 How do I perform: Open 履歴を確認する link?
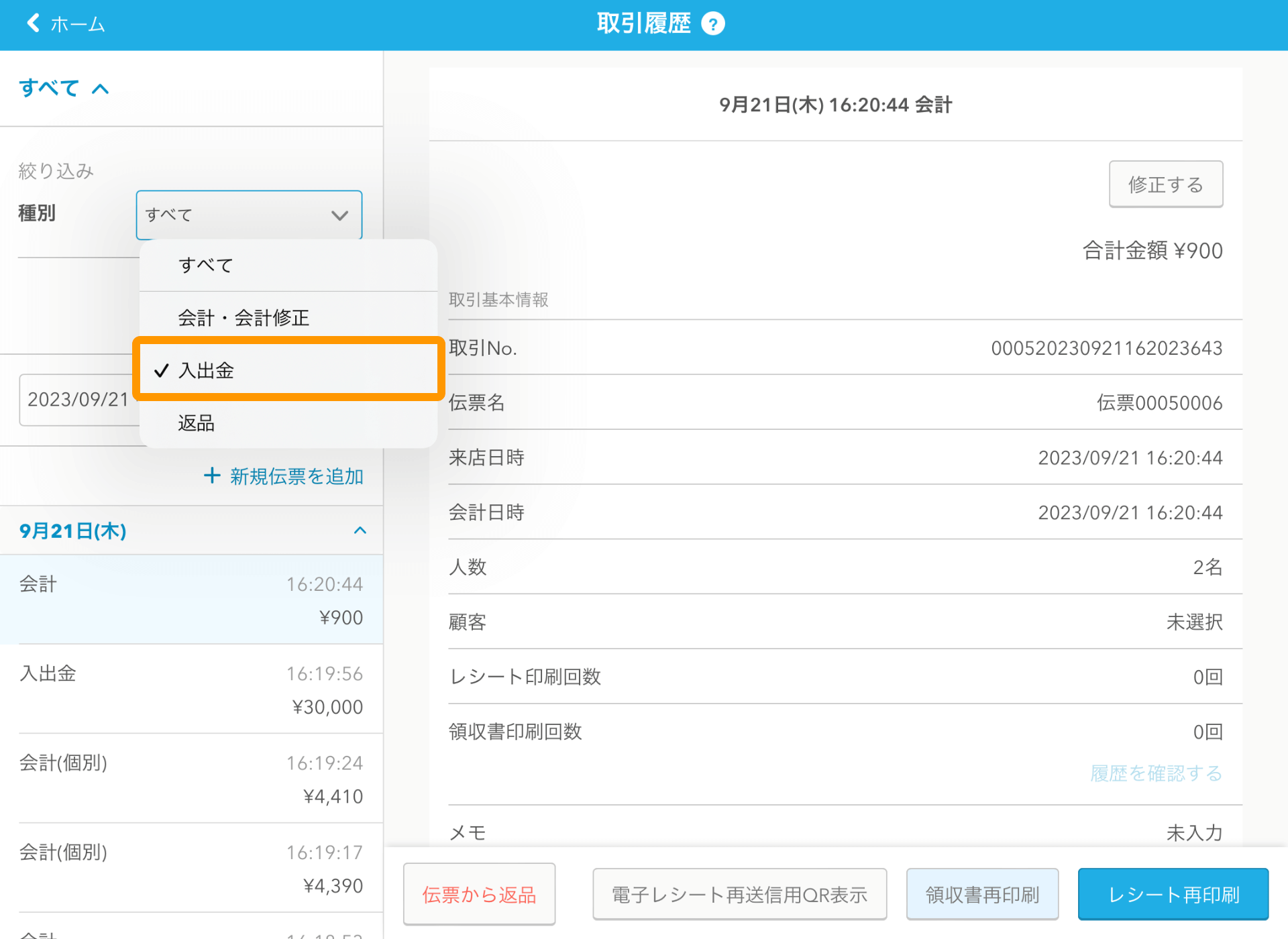coord(1156,773)
